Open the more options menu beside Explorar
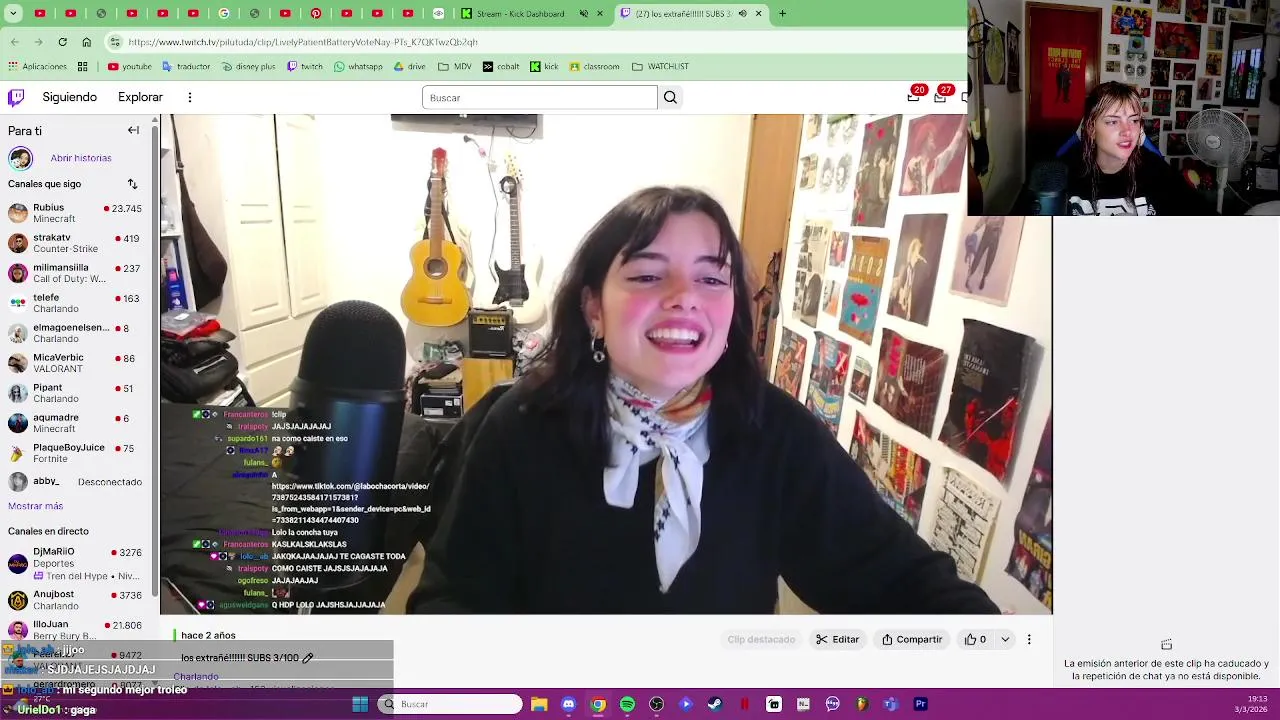The height and width of the screenshot is (720, 1280). [189, 97]
